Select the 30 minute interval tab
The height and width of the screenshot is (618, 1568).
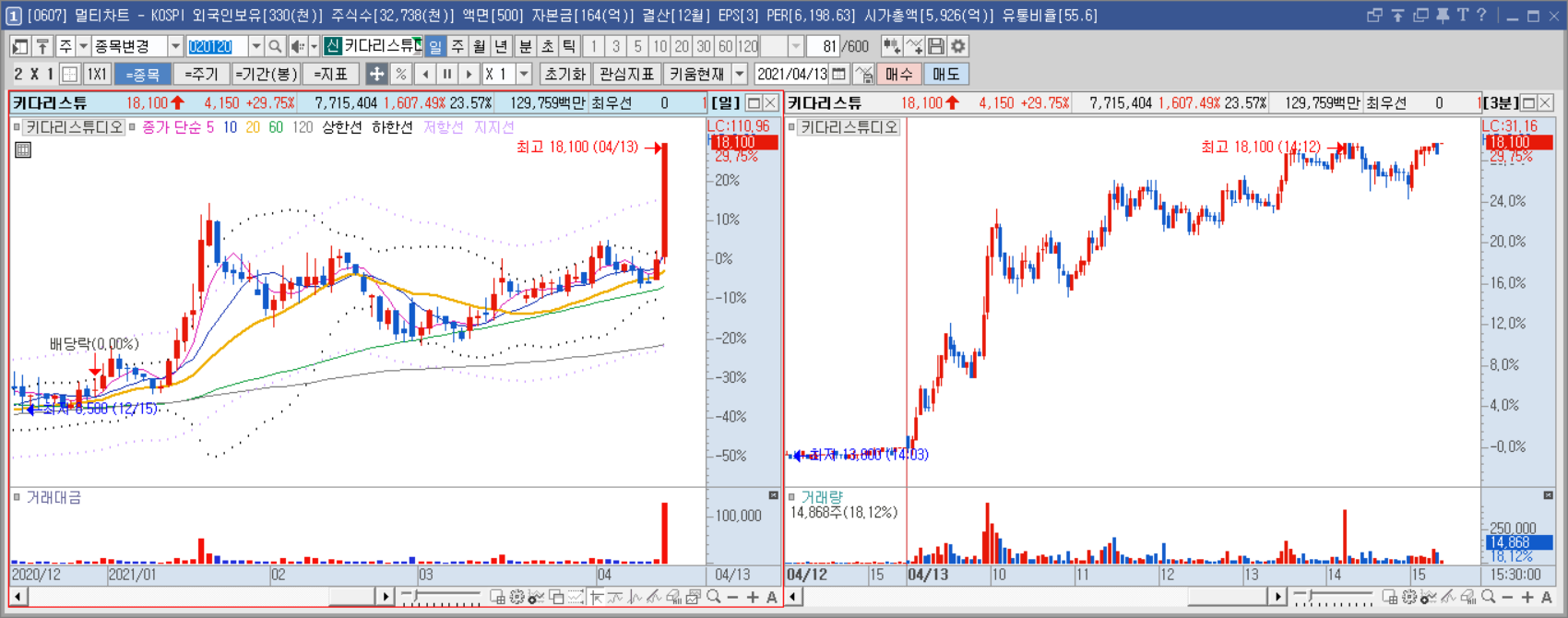[x=704, y=46]
